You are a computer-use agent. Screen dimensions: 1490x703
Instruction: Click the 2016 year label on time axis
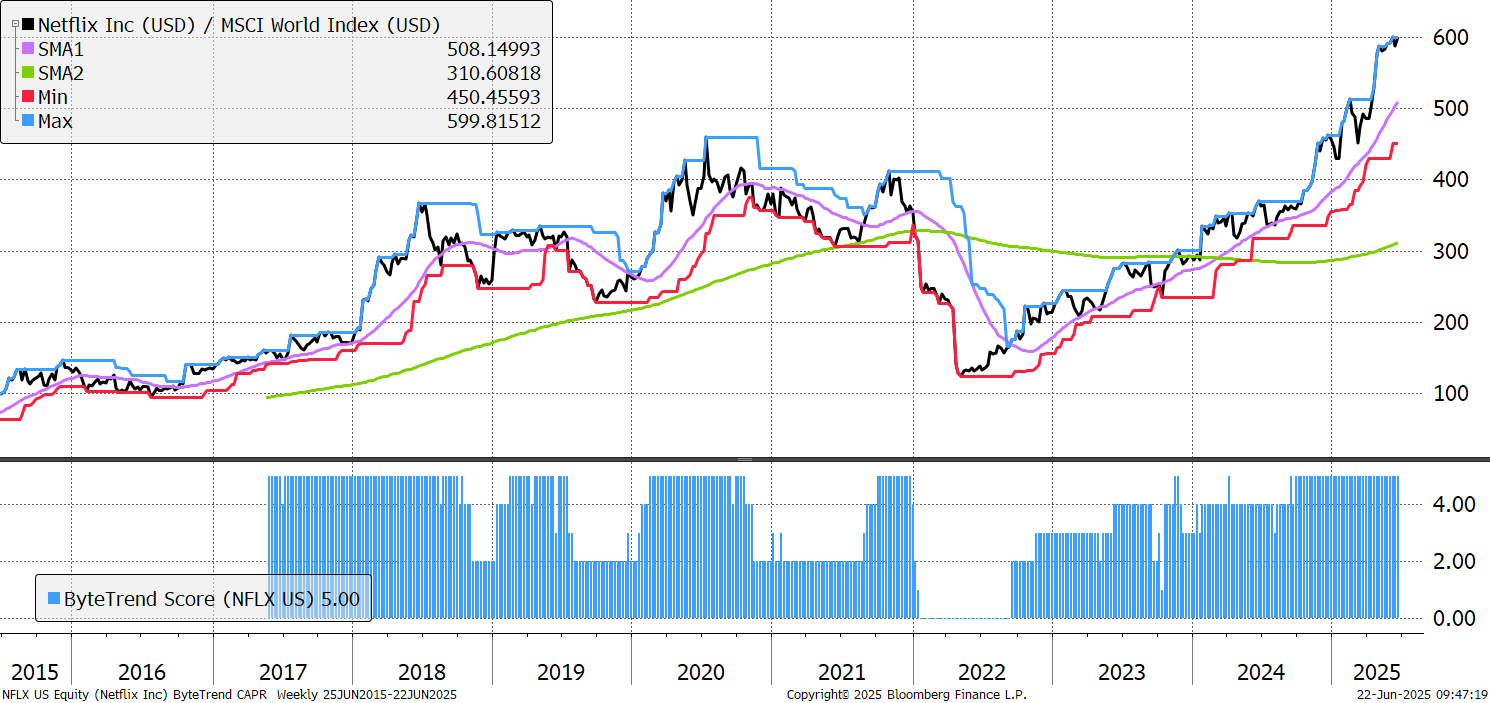(x=142, y=672)
